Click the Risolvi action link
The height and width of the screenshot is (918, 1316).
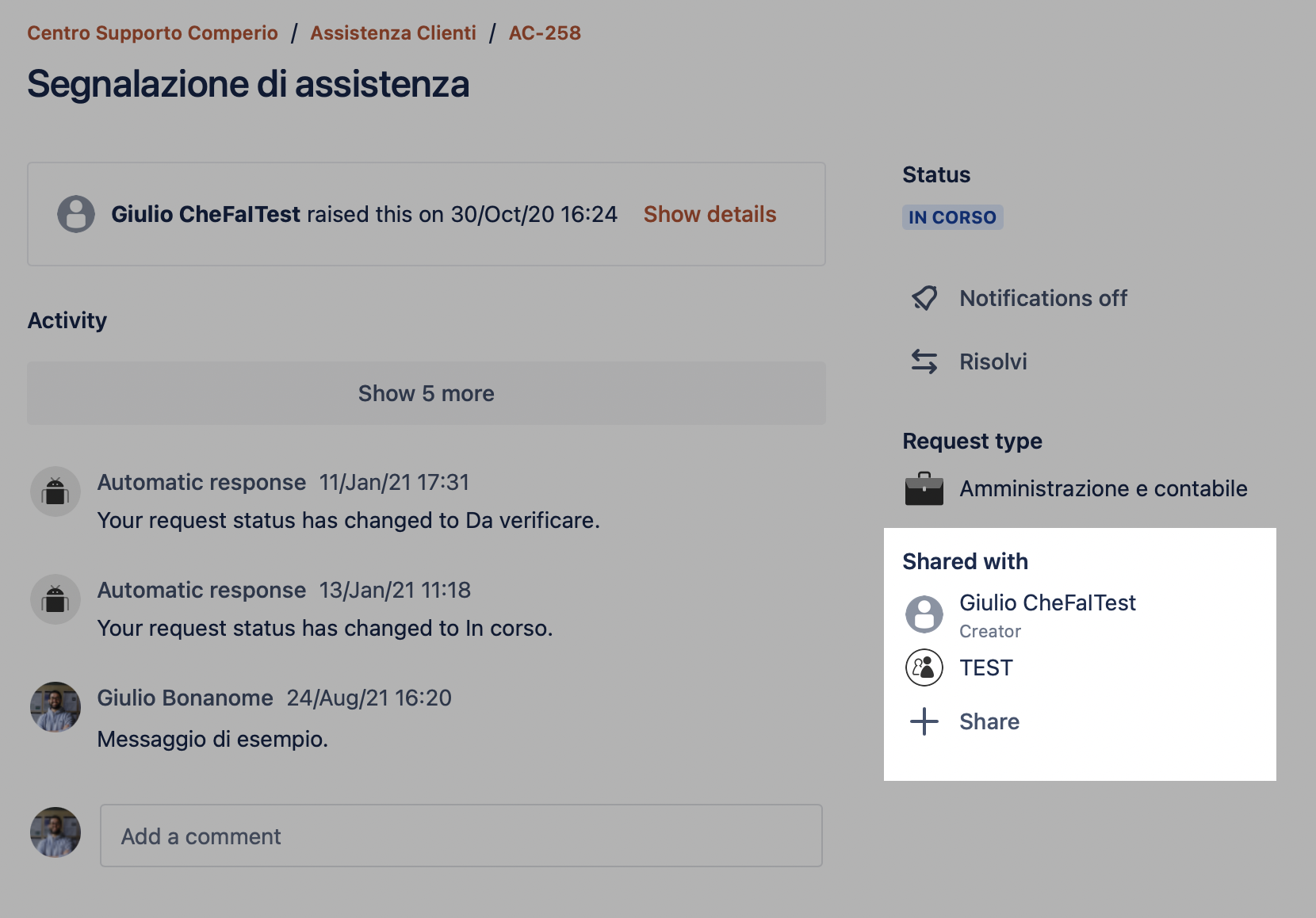pos(993,361)
